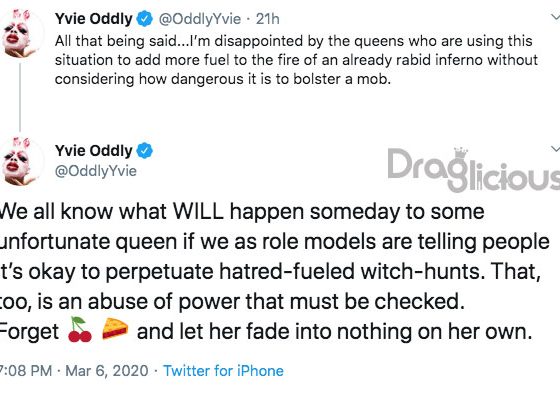
Task: Click Yvie Oddly display name in main tweet
Action: click(94, 150)
